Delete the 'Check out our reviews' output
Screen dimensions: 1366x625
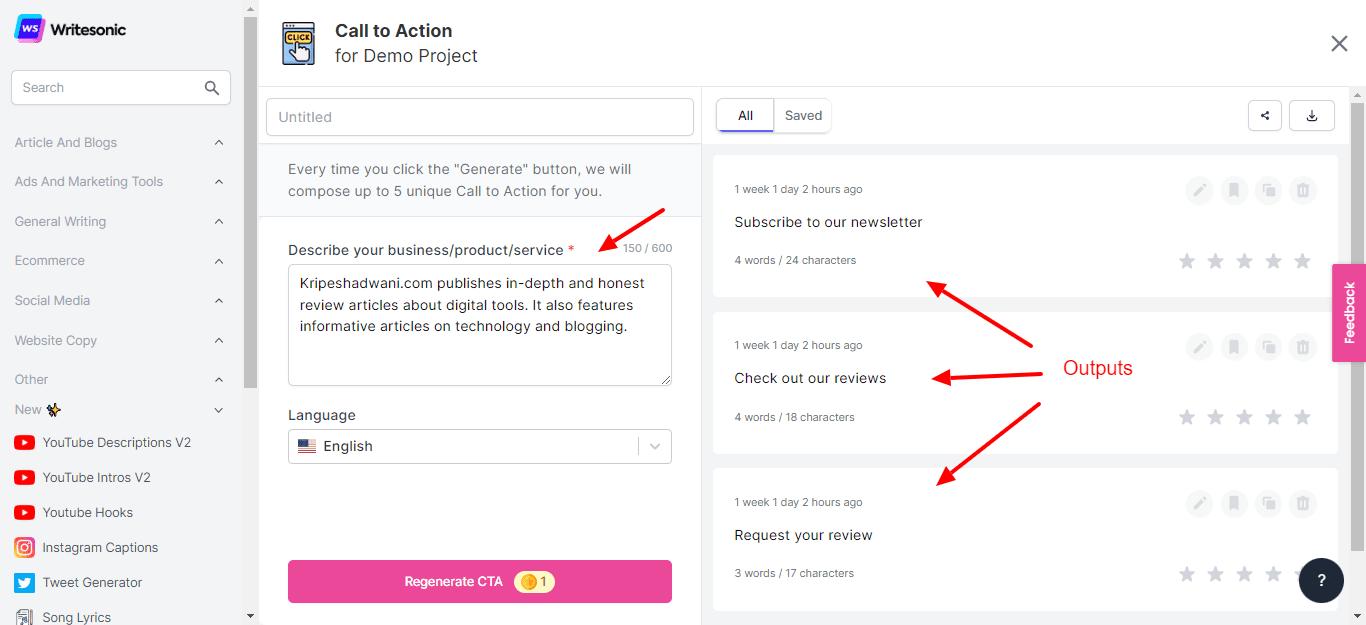(1302, 347)
